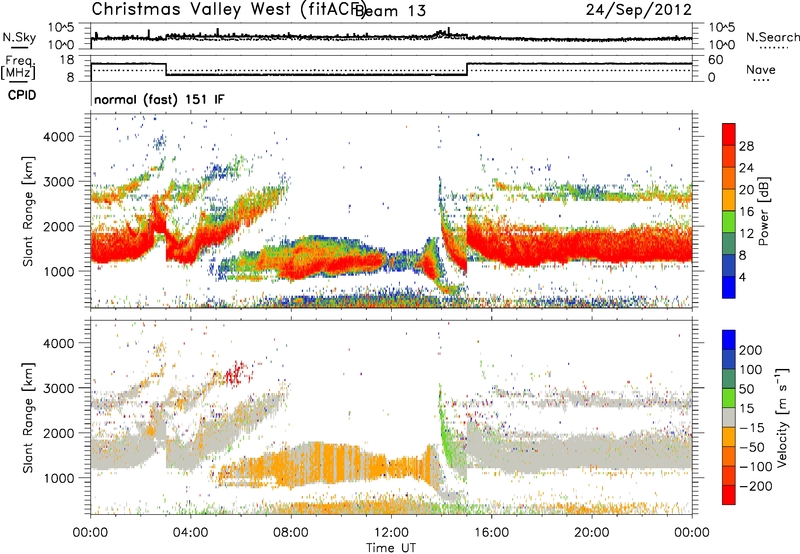Click the '1000' range tick on power panel
This screenshot has height=554, width=800.
coord(58,271)
